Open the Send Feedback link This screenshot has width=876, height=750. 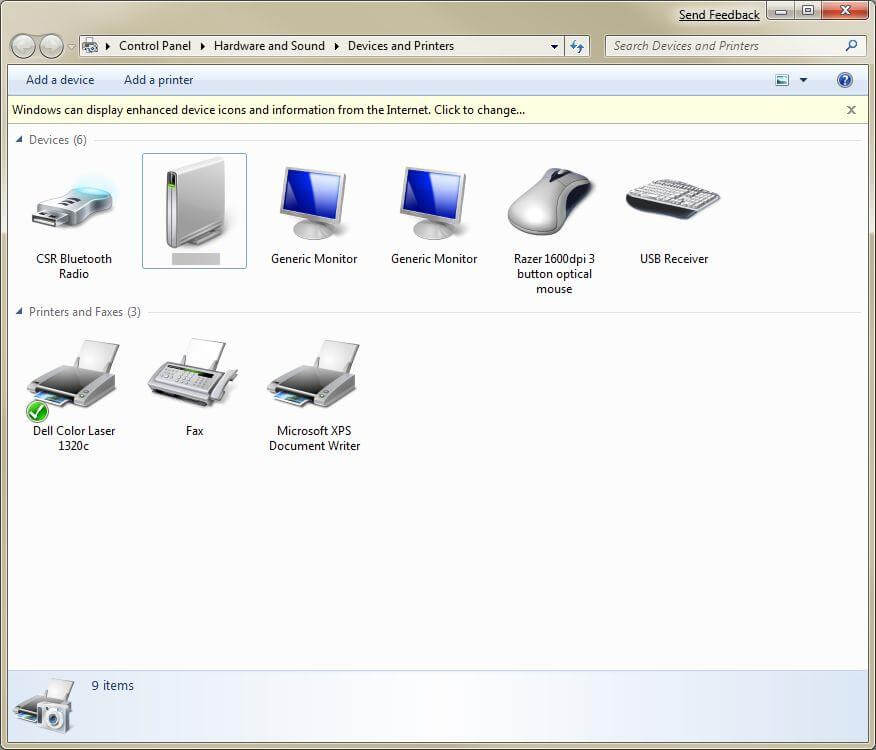pyautogui.click(x=719, y=14)
